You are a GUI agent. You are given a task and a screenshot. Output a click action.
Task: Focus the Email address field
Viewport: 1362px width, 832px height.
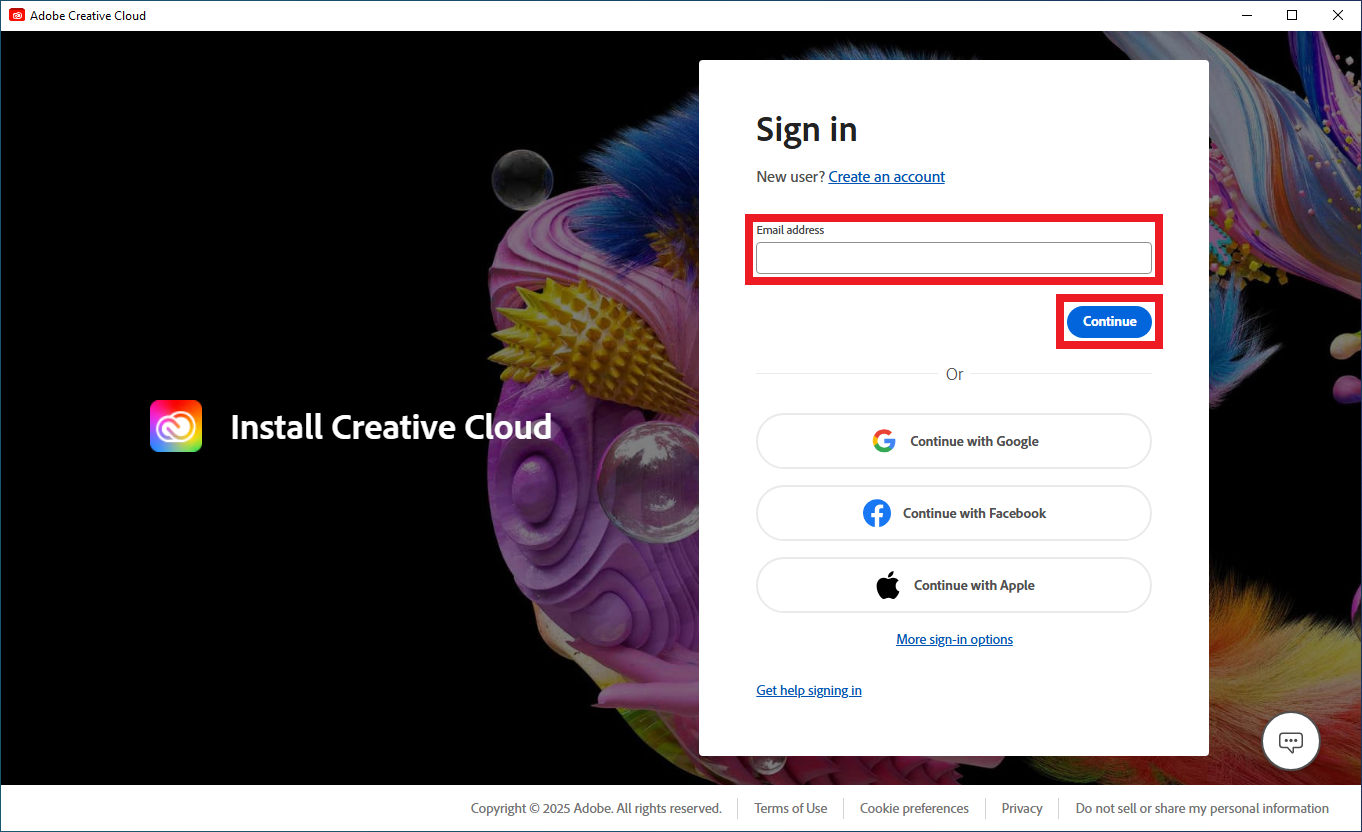point(953,258)
